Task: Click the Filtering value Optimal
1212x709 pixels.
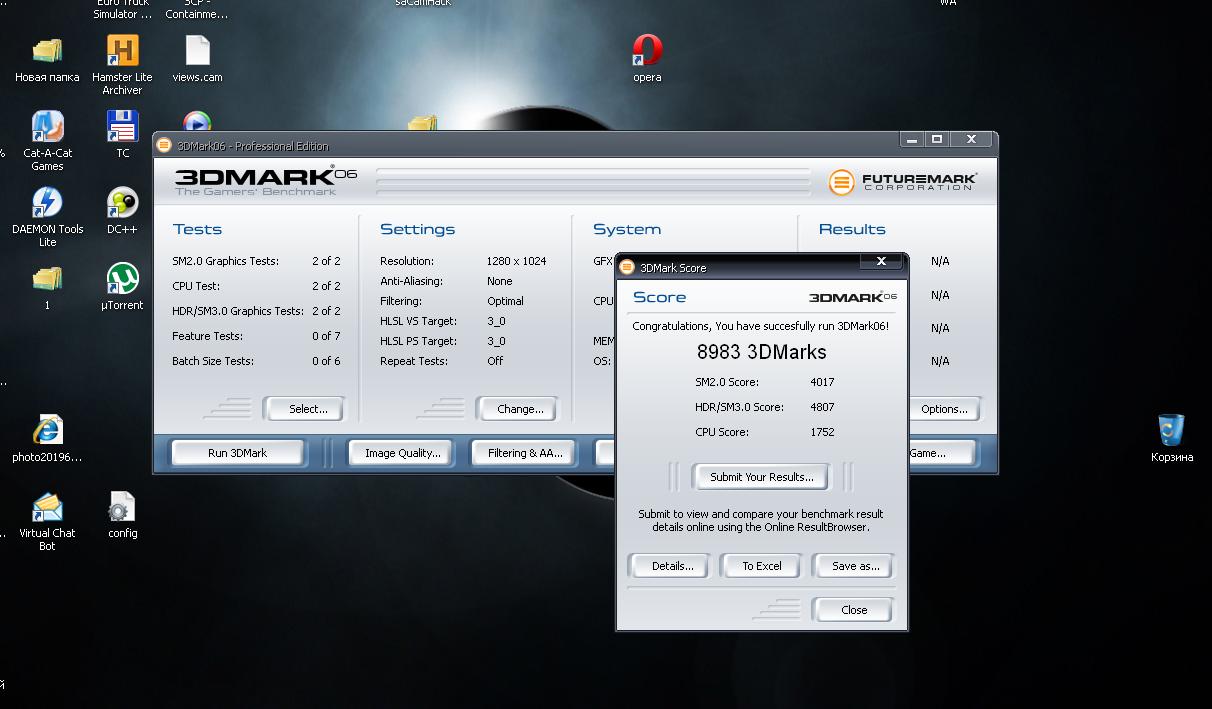Action: pos(505,301)
